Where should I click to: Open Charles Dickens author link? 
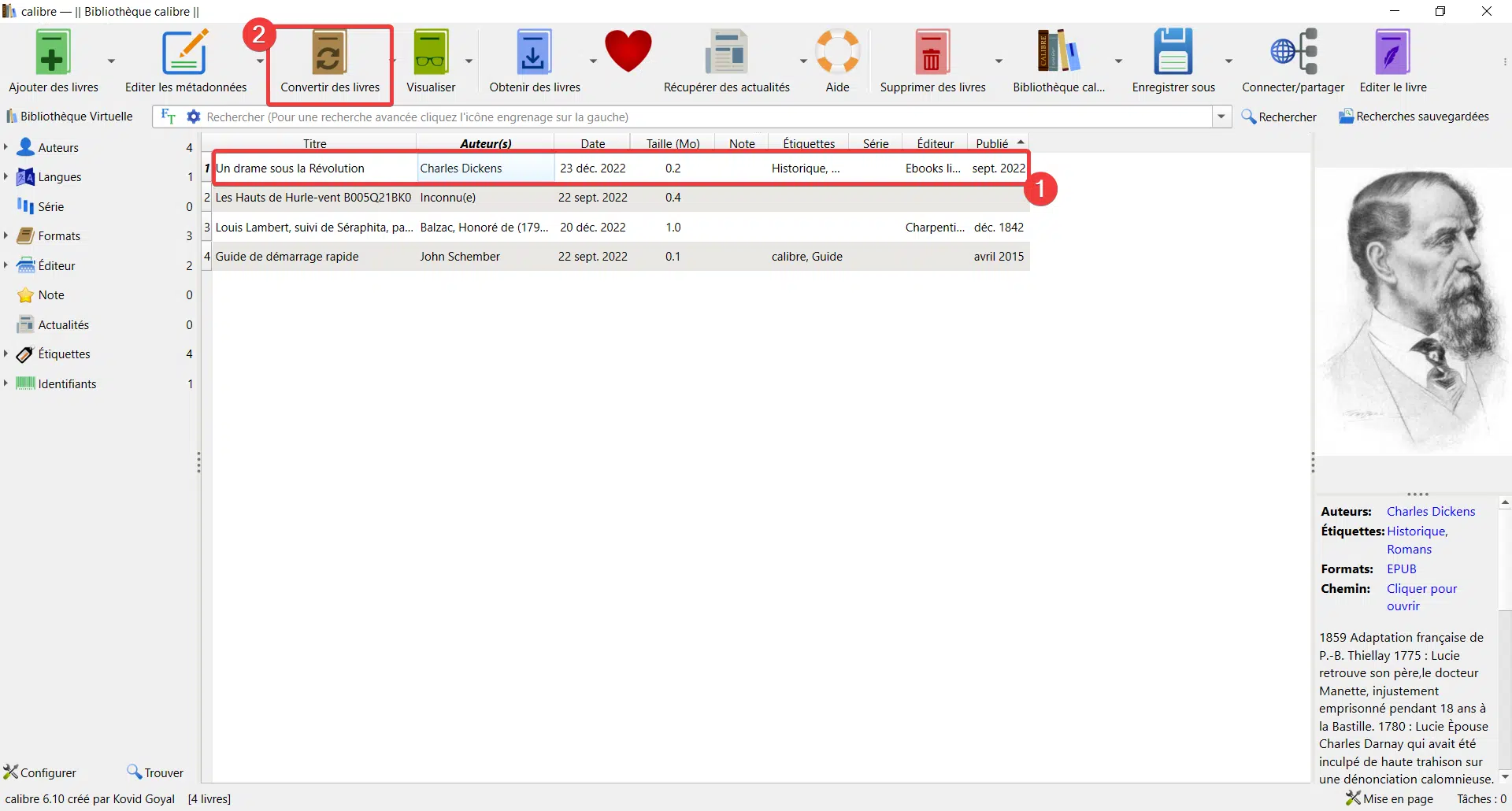[1431, 512]
